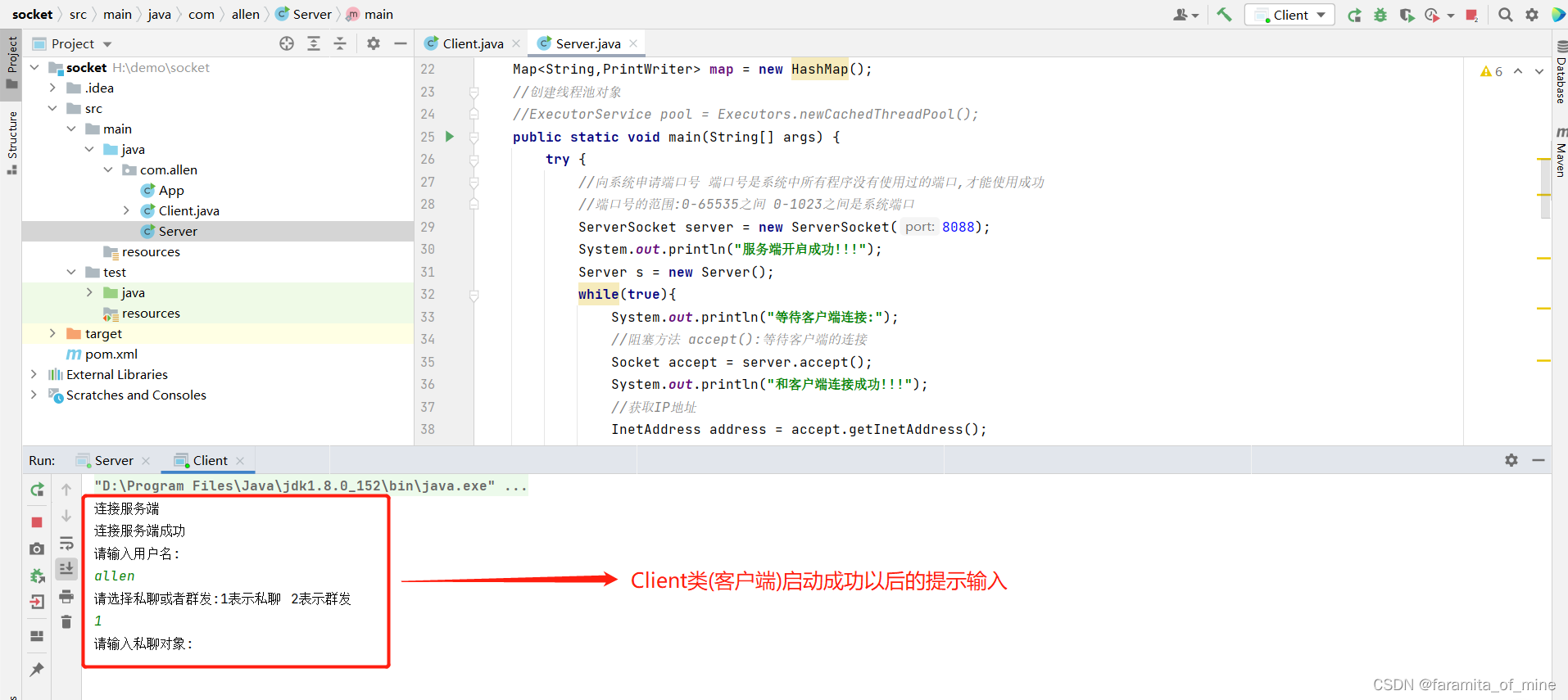Open Search Everywhere magnifier icon
The width and height of the screenshot is (1568, 700).
tap(1505, 15)
